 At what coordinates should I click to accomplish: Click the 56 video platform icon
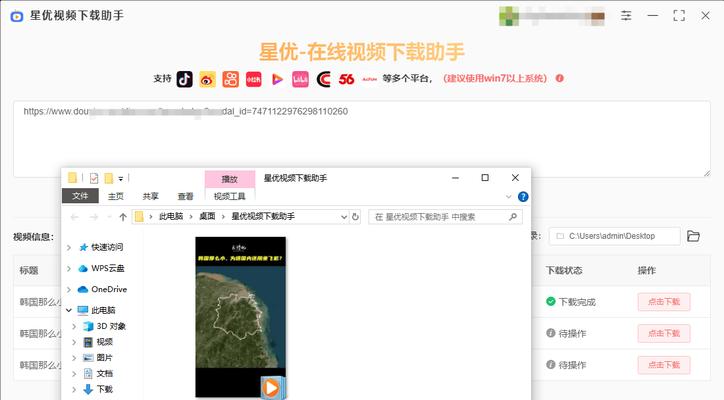pos(346,79)
